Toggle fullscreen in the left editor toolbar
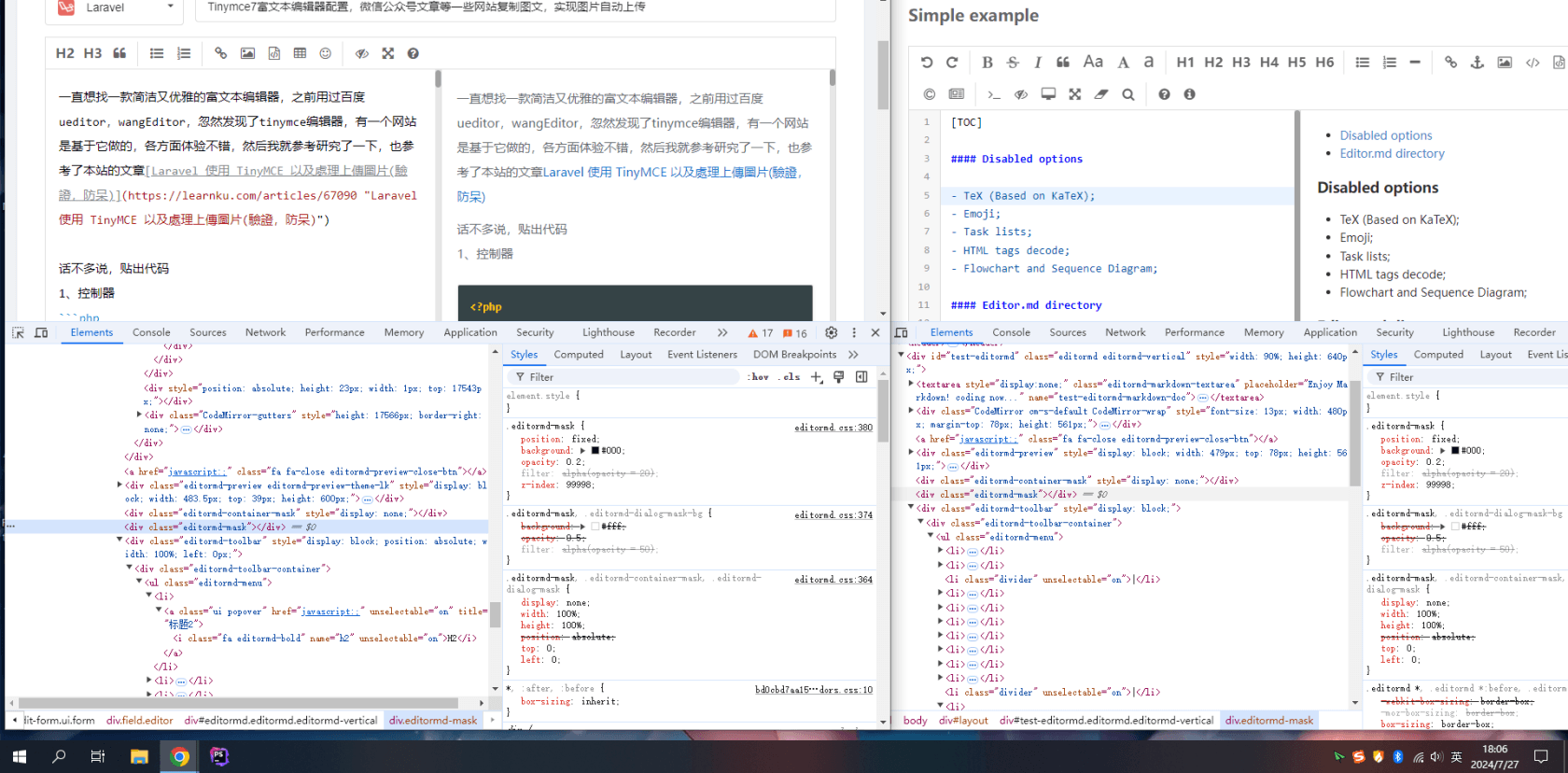Screen dimensions: 1568x773 (x=387, y=53)
